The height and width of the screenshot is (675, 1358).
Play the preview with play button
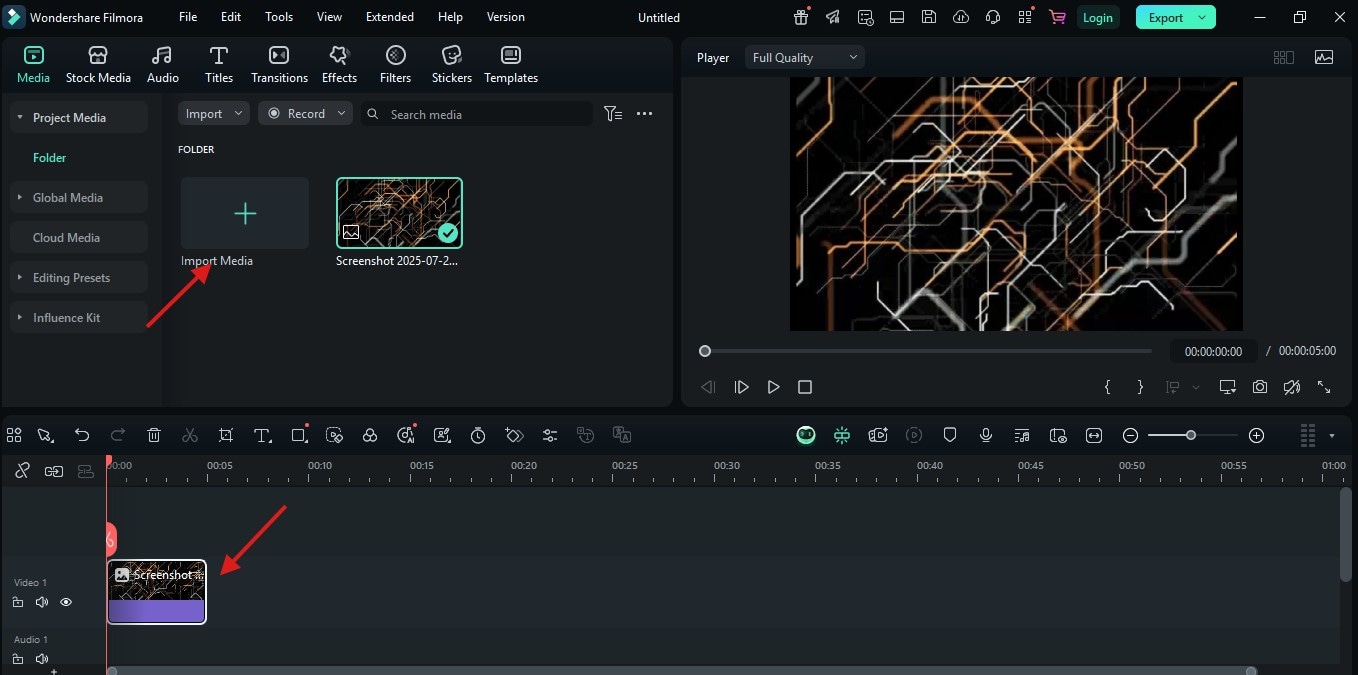(773, 387)
